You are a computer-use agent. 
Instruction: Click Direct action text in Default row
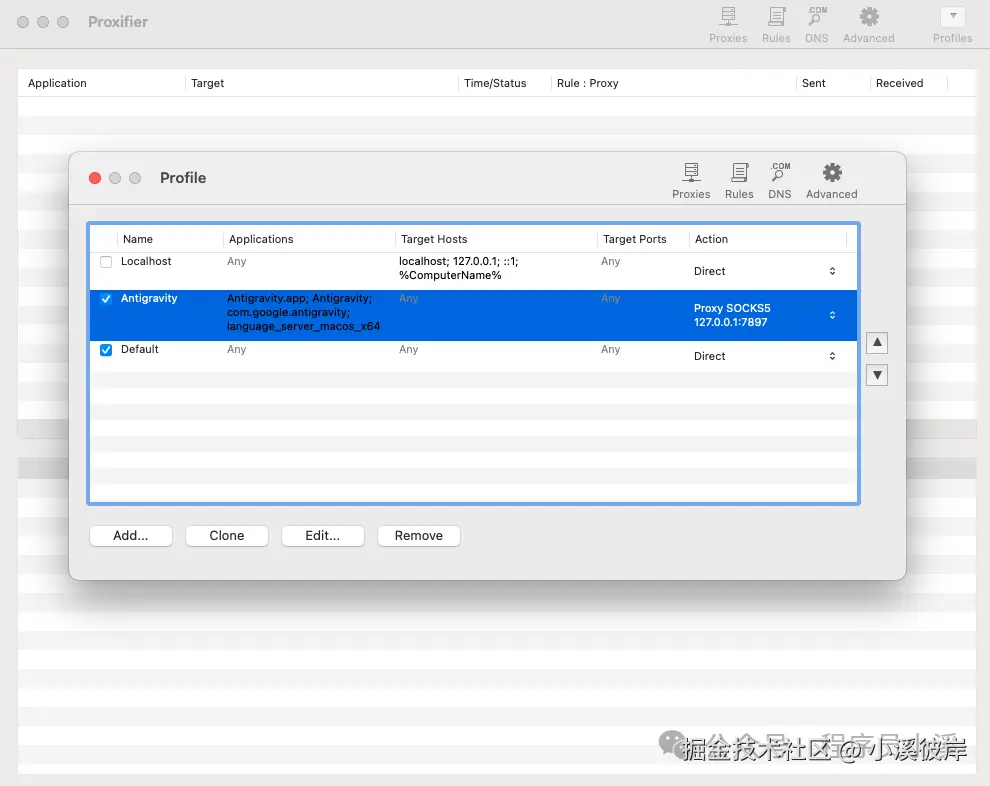point(709,356)
